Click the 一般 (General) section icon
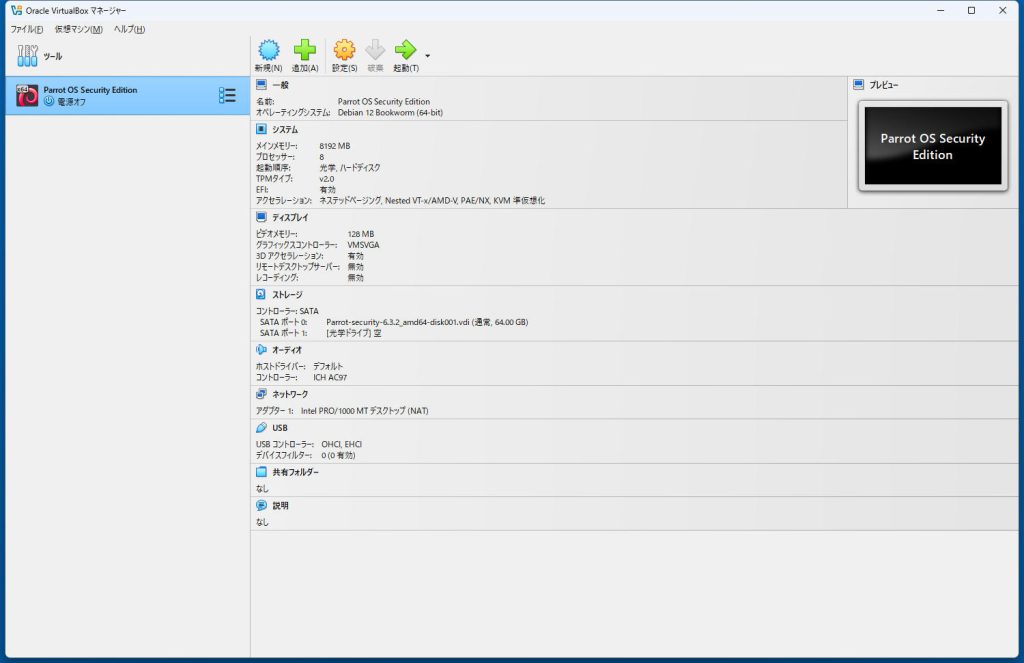Image resolution: width=1024 pixels, height=663 pixels. (x=261, y=85)
